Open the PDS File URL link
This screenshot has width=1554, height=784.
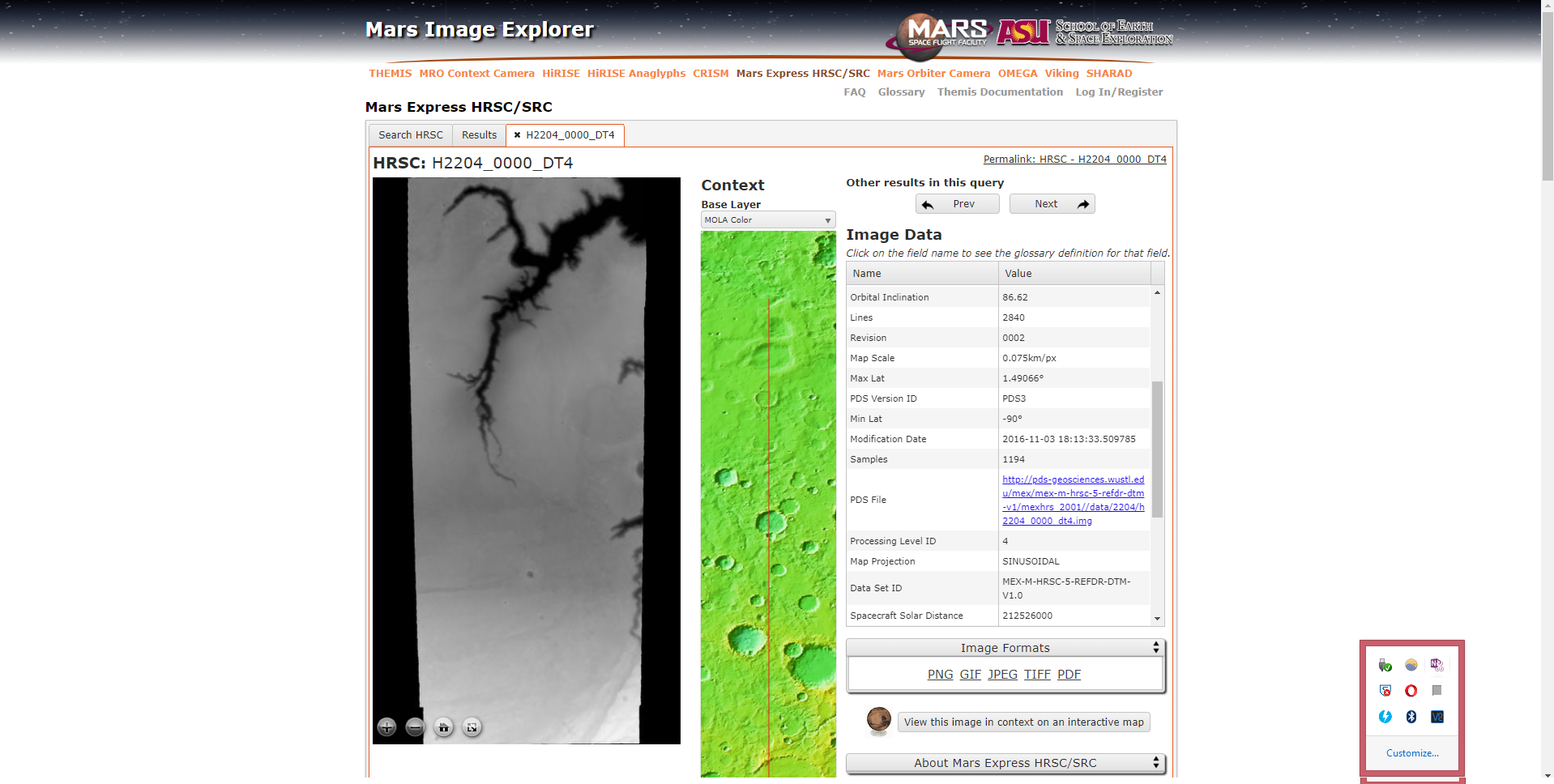pyautogui.click(x=1074, y=501)
